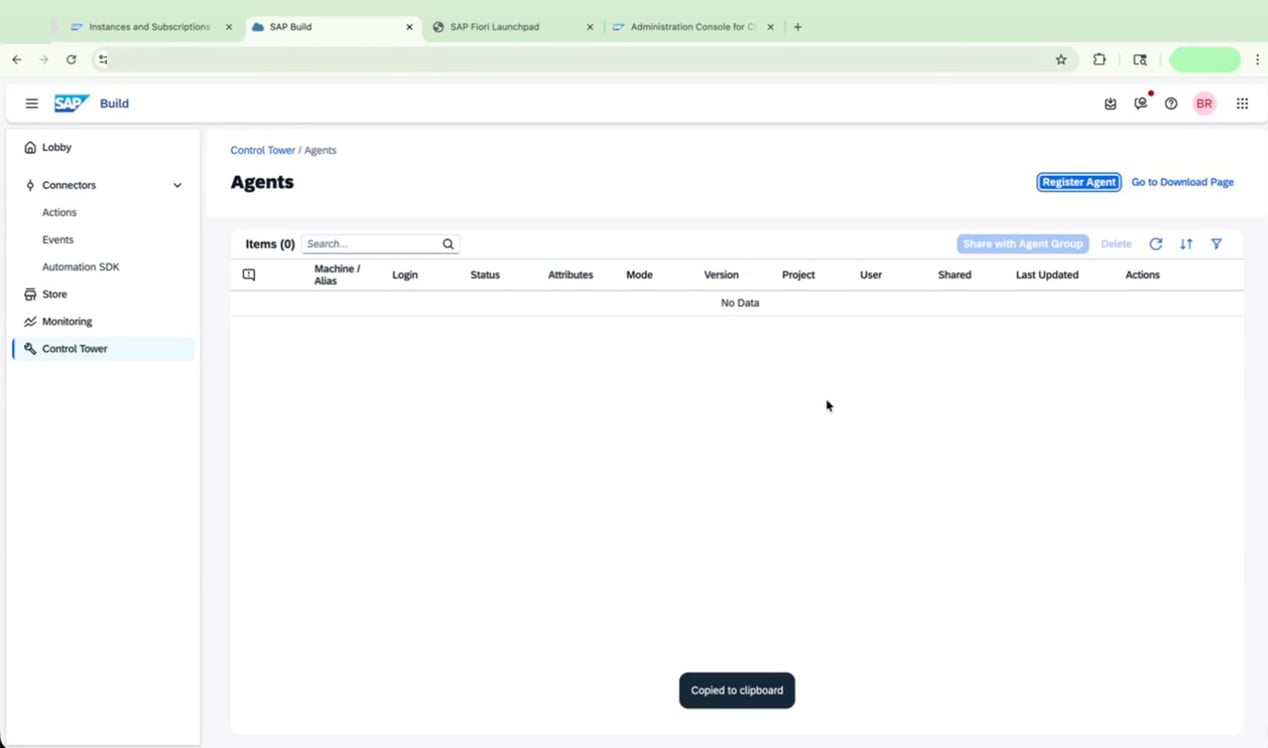This screenshot has width=1268, height=748.
Task: Click the Version column header
Action: click(x=721, y=275)
